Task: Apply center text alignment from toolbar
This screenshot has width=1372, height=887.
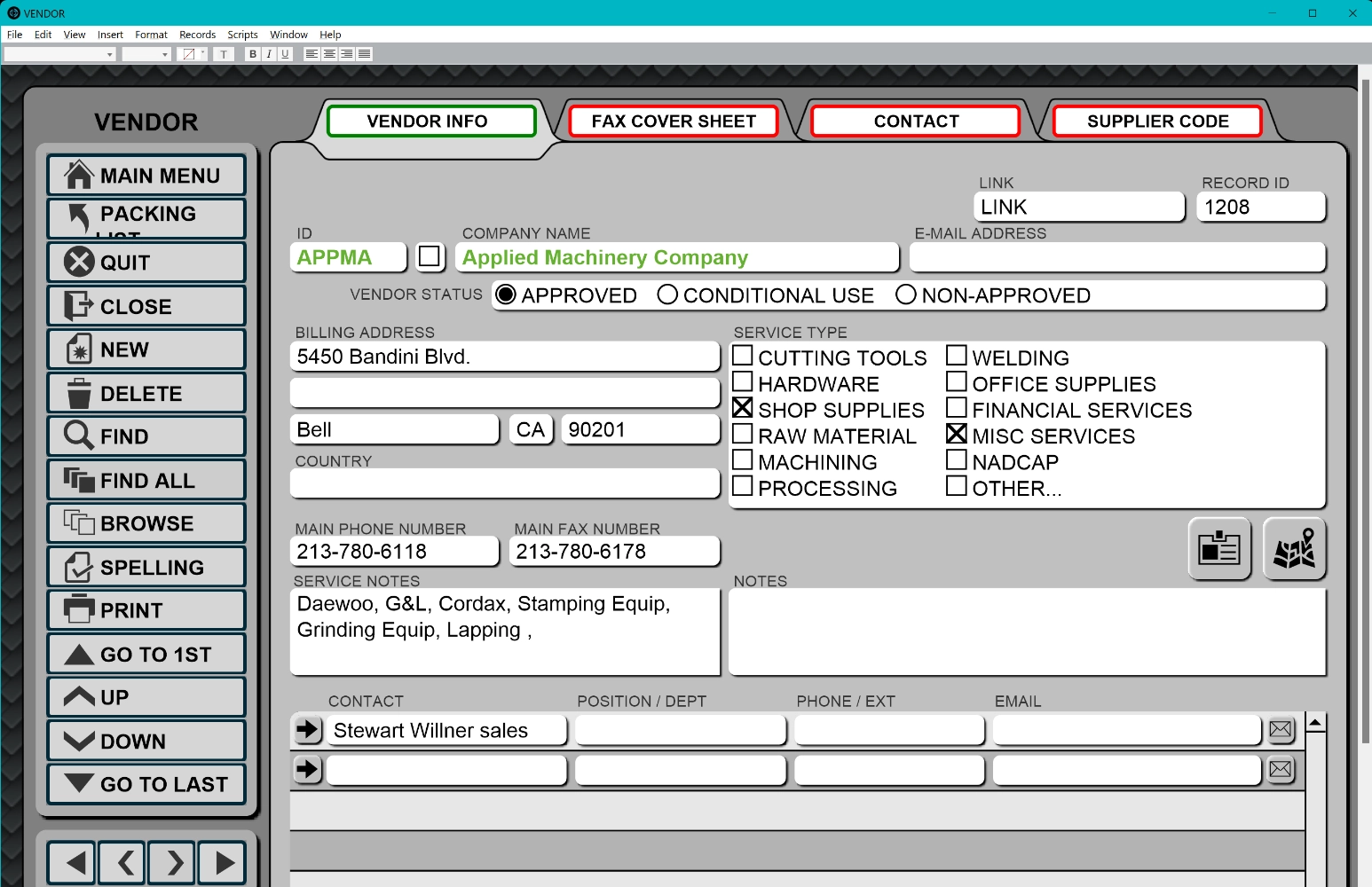Action: click(329, 54)
